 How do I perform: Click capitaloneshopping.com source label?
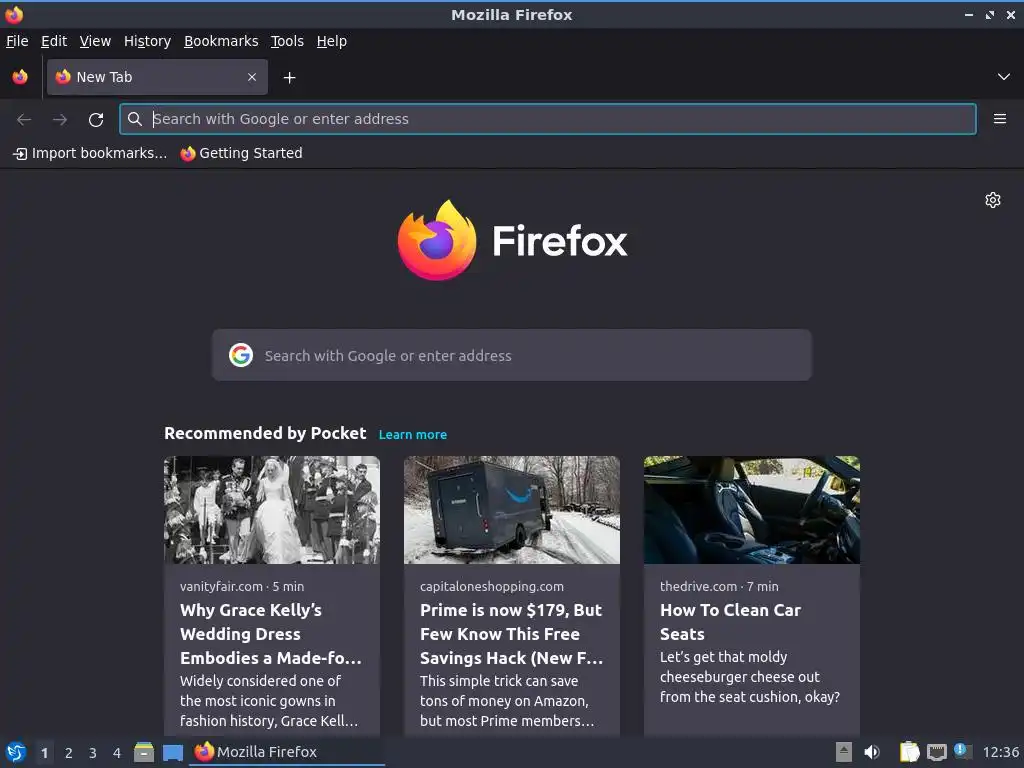coord(492,586)
